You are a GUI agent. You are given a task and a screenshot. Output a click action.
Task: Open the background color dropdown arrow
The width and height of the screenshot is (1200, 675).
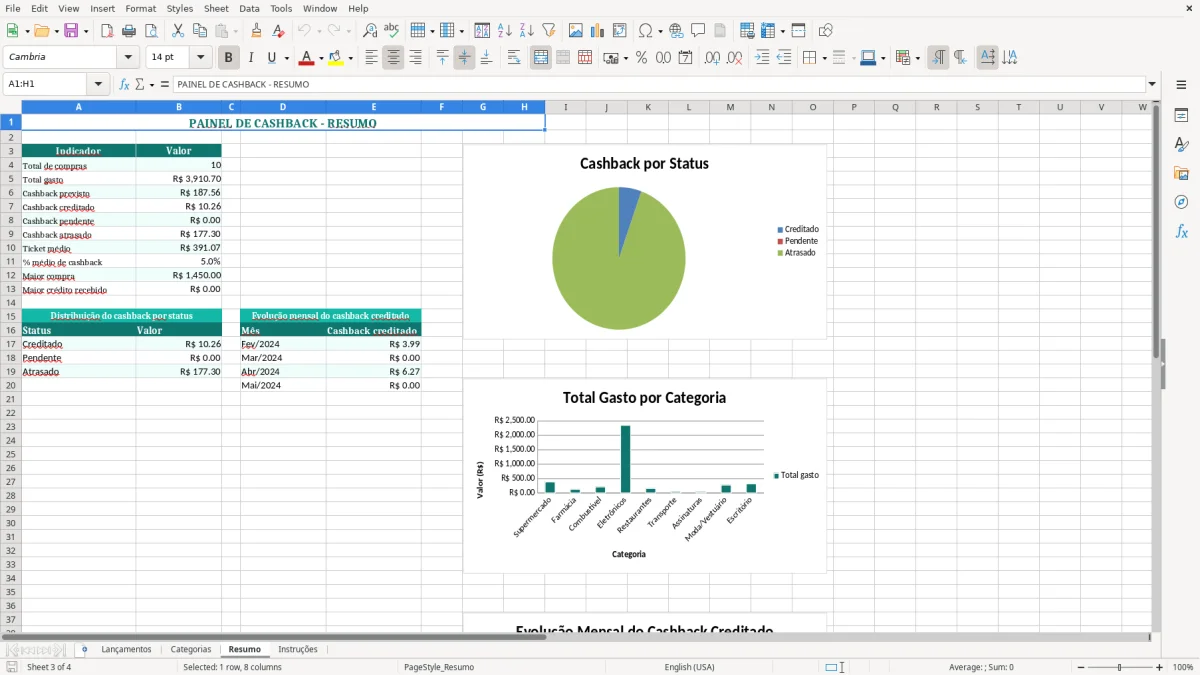point(350,58)
